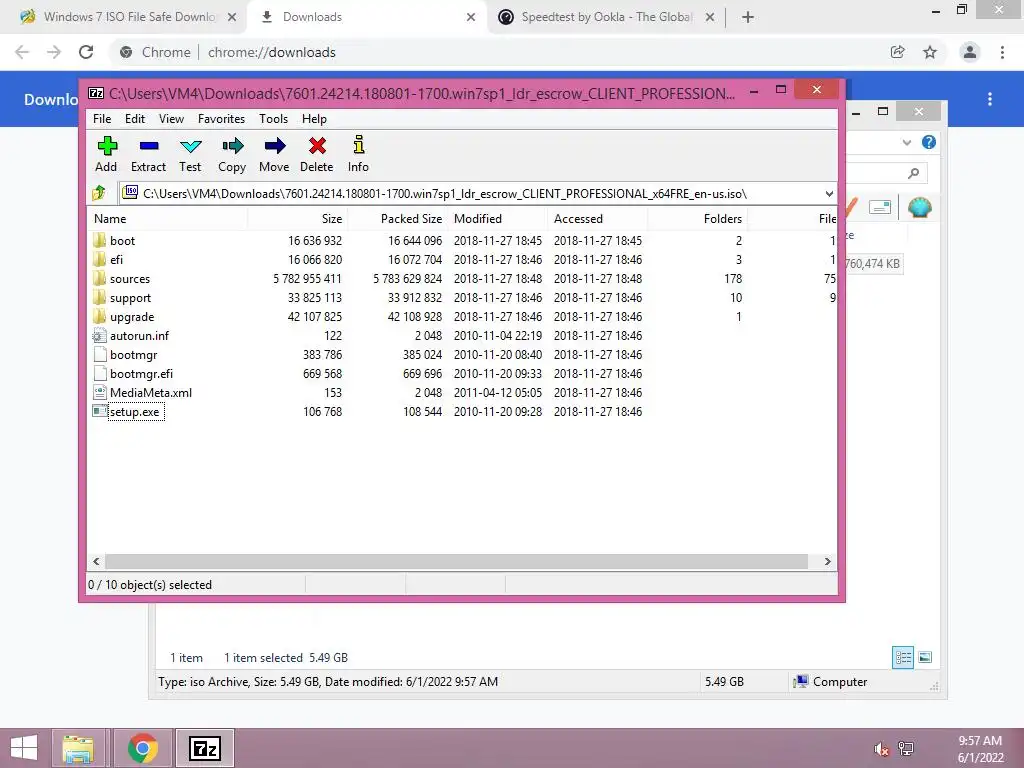Bookmark this page with star icon
The image size is (1024, 768).
pos(930,52)
